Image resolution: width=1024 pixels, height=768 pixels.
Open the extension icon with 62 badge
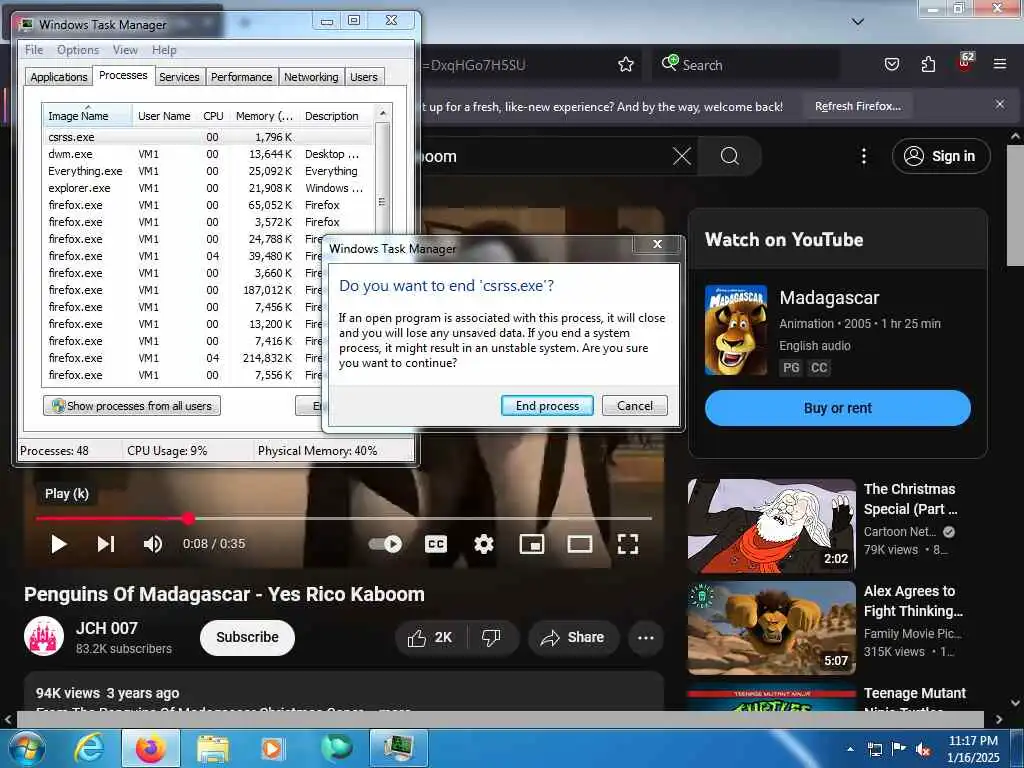(x=965, y=63)
